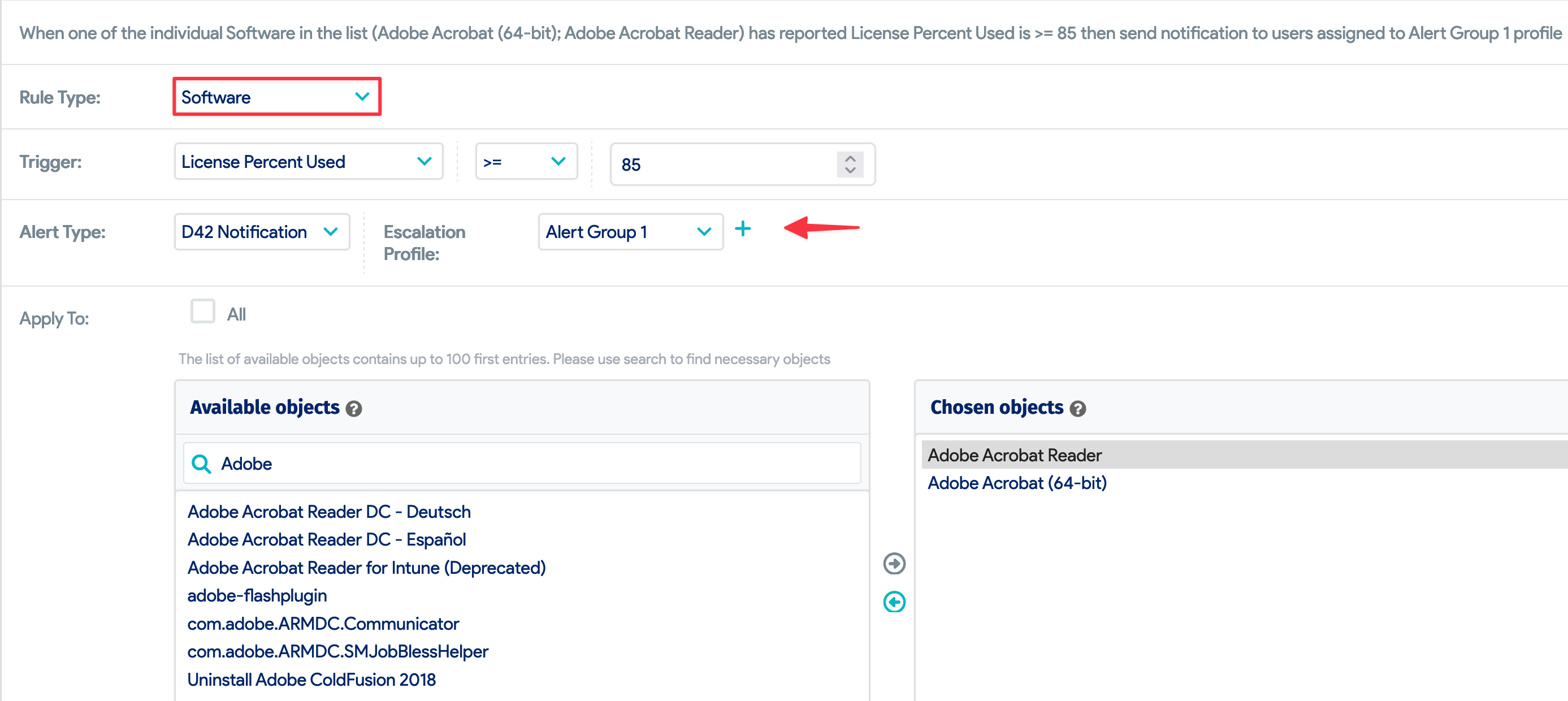The width and height of the screenshot is (1568, 701).
Task: Open the D42 Notification alert type dropdown
Action: tap(262, 231)
